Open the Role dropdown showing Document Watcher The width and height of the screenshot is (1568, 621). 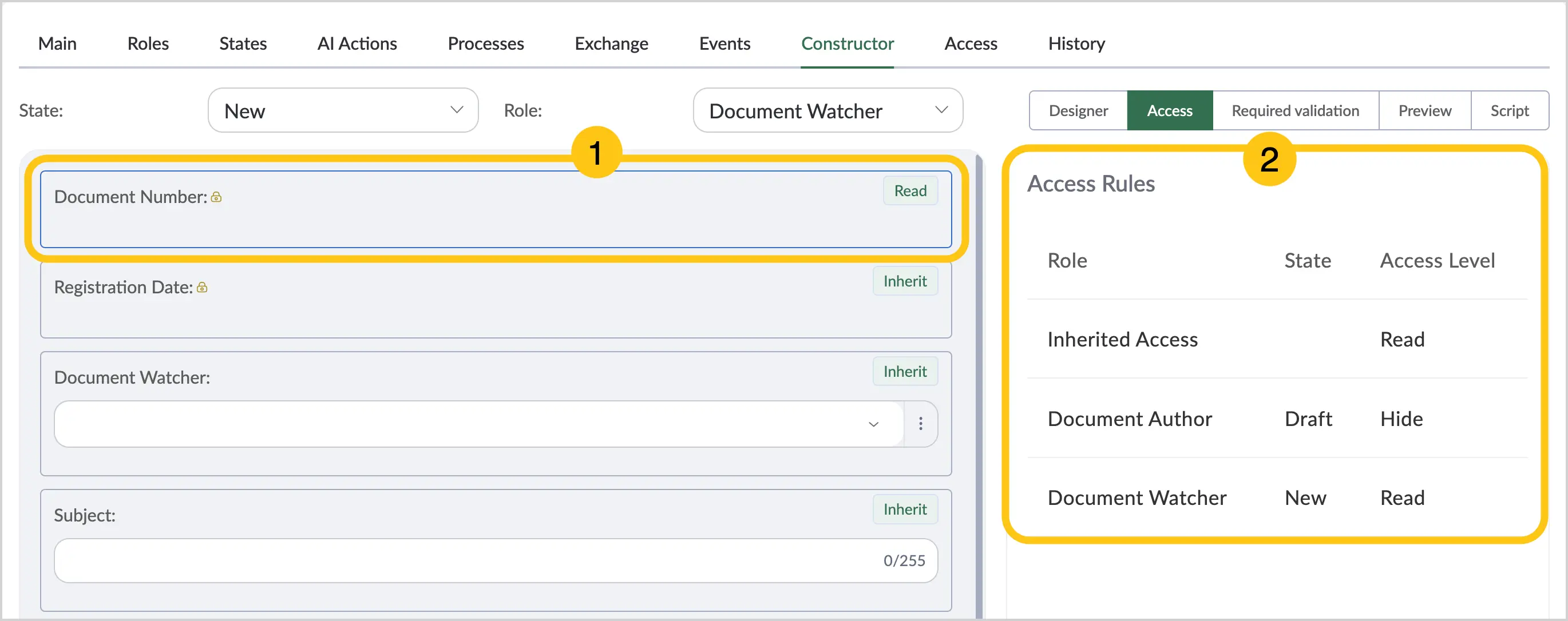coord(827,110)
